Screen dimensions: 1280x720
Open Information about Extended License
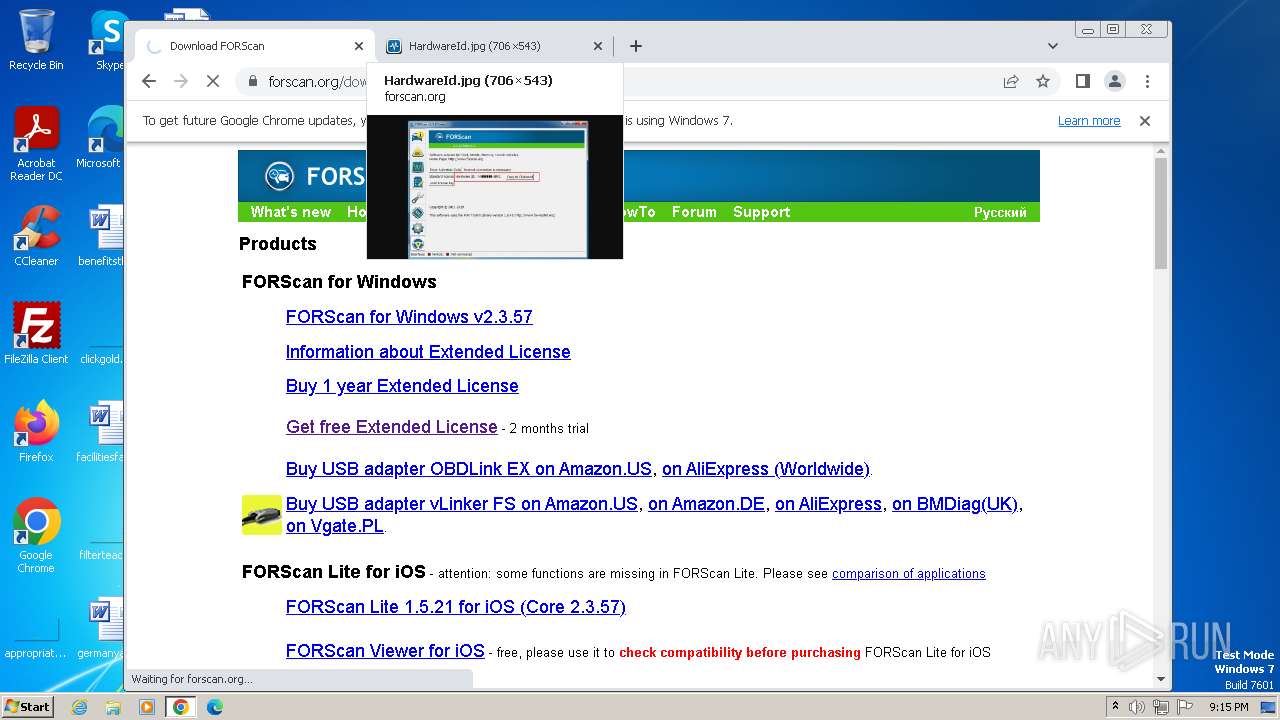coord(428,352)
